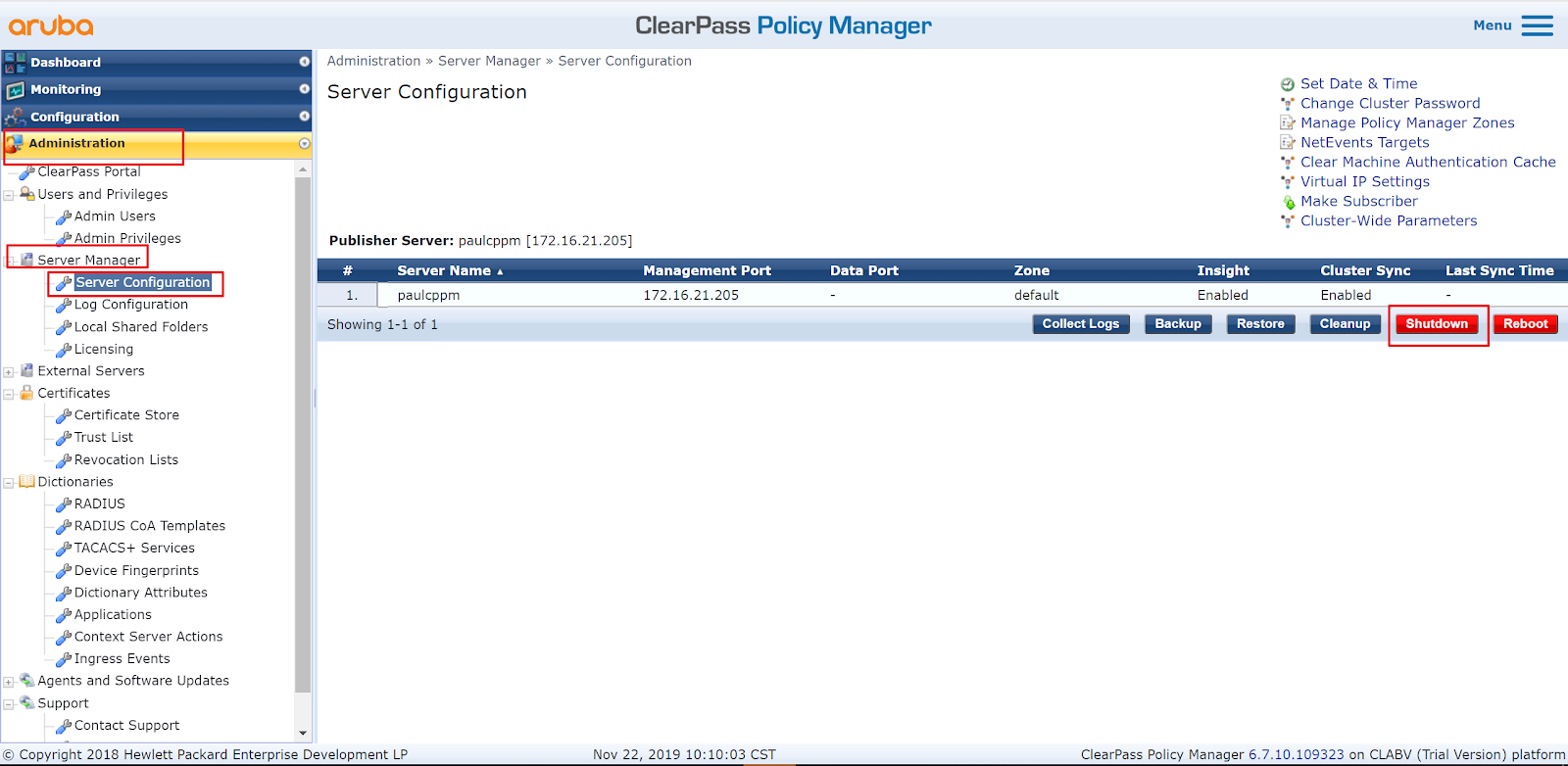
Task: Expand the Agents and Software Updates node
Action: (x=9, y=682)
